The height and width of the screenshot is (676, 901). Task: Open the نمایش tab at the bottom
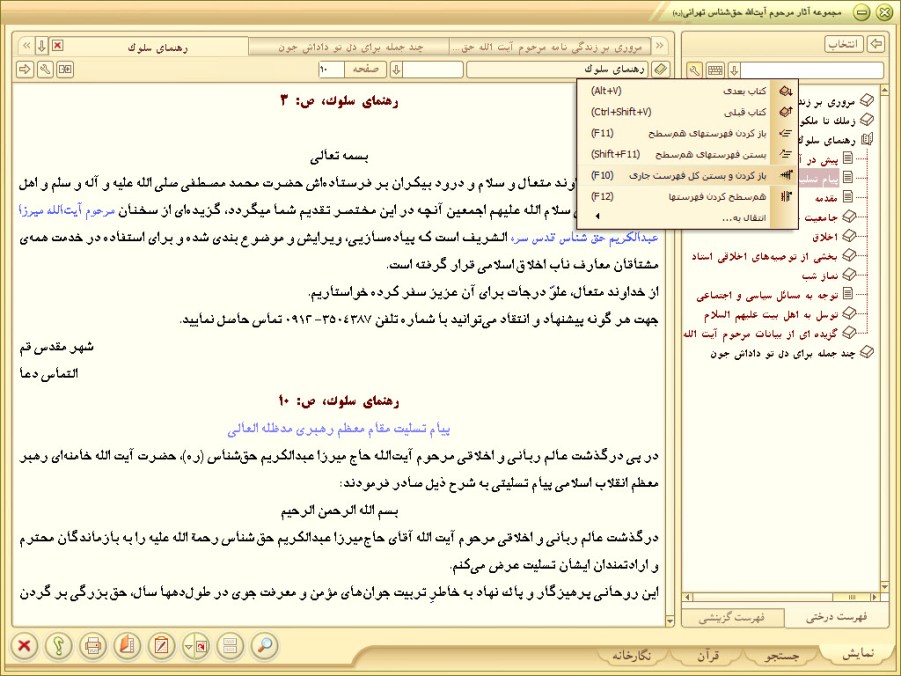(857, 654)
